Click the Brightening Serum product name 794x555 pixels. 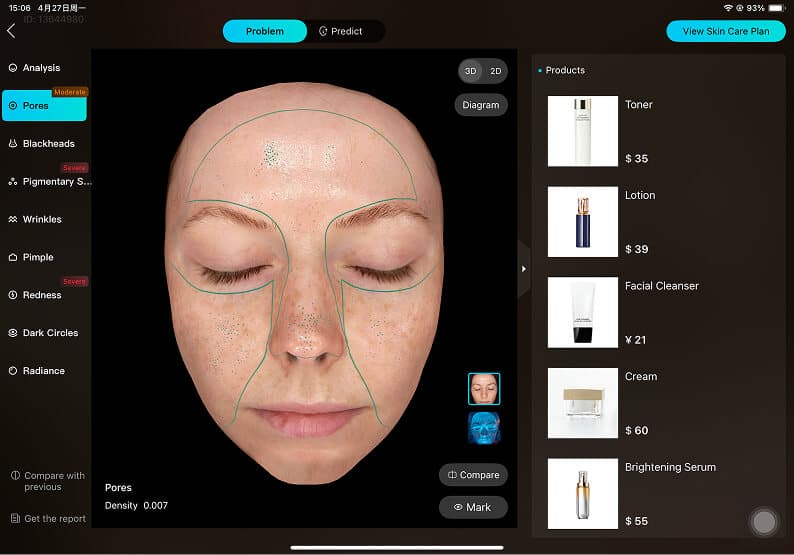click(670, 467)
